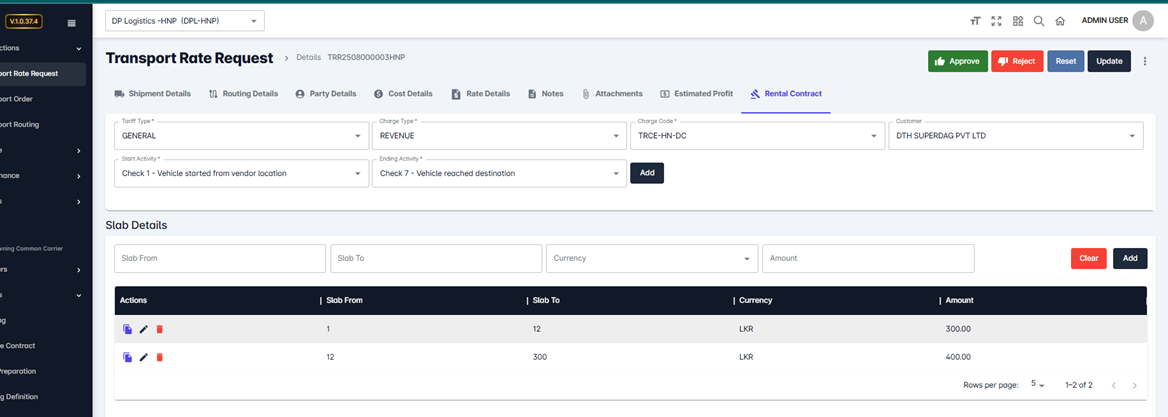Open the search icon in top bar
Image resolution: width=1168 pixels, height=417 pixels.
pyautogui.click(x=1039, y=21)
